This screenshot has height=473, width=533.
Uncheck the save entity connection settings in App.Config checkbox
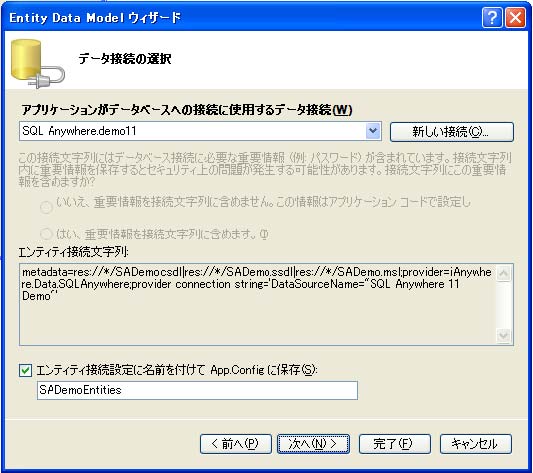[25, 370]
